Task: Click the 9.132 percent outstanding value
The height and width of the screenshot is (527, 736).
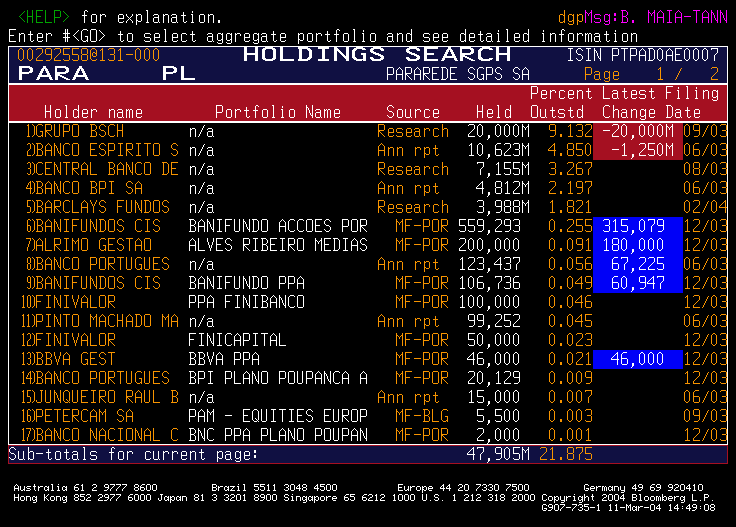Action: tap(570, 131)
